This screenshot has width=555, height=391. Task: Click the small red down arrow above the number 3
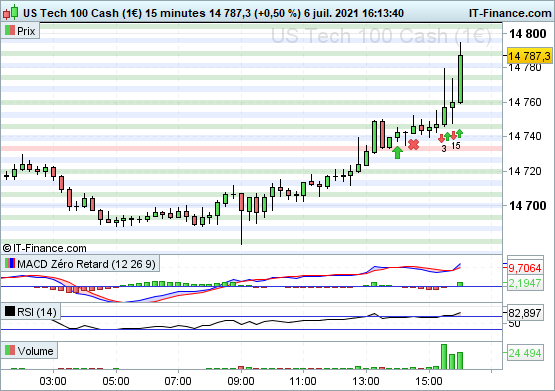pyautogui.click(x=441, y=138)
